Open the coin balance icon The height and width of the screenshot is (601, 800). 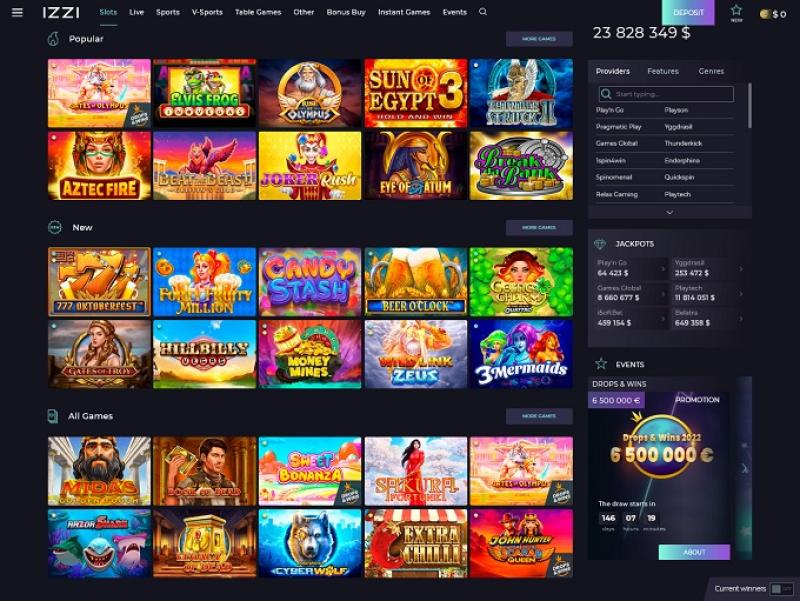(764, 14)
